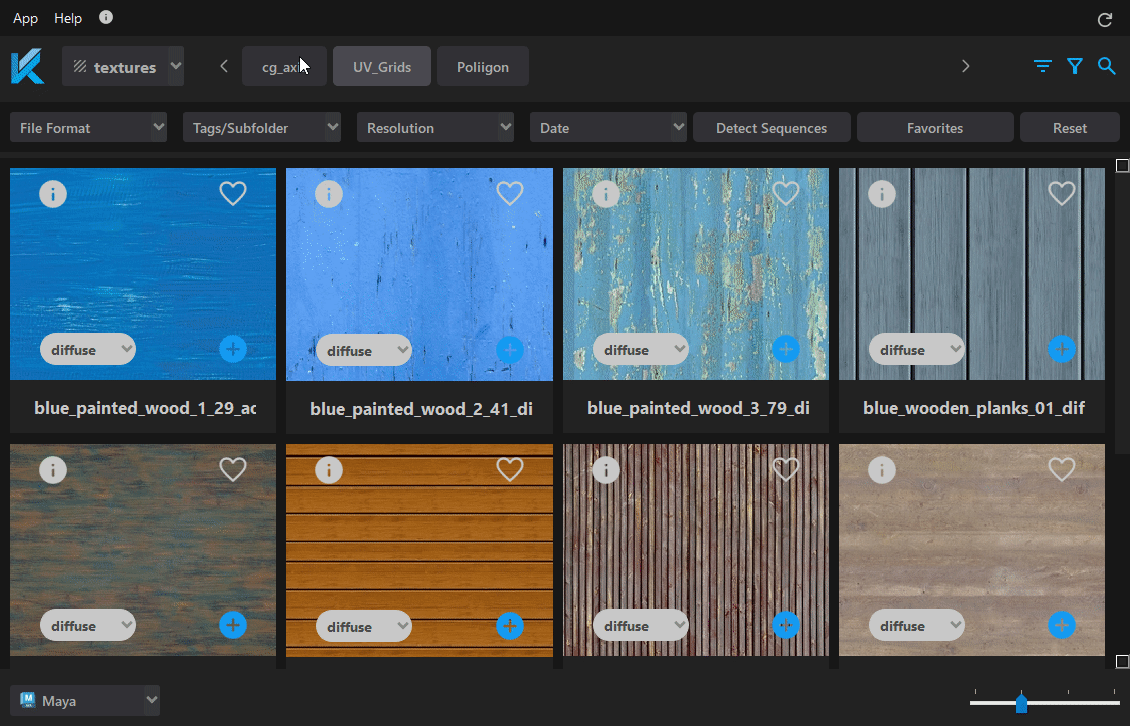
Task: Open the Date filter dropdown
Action: (608, 128)
